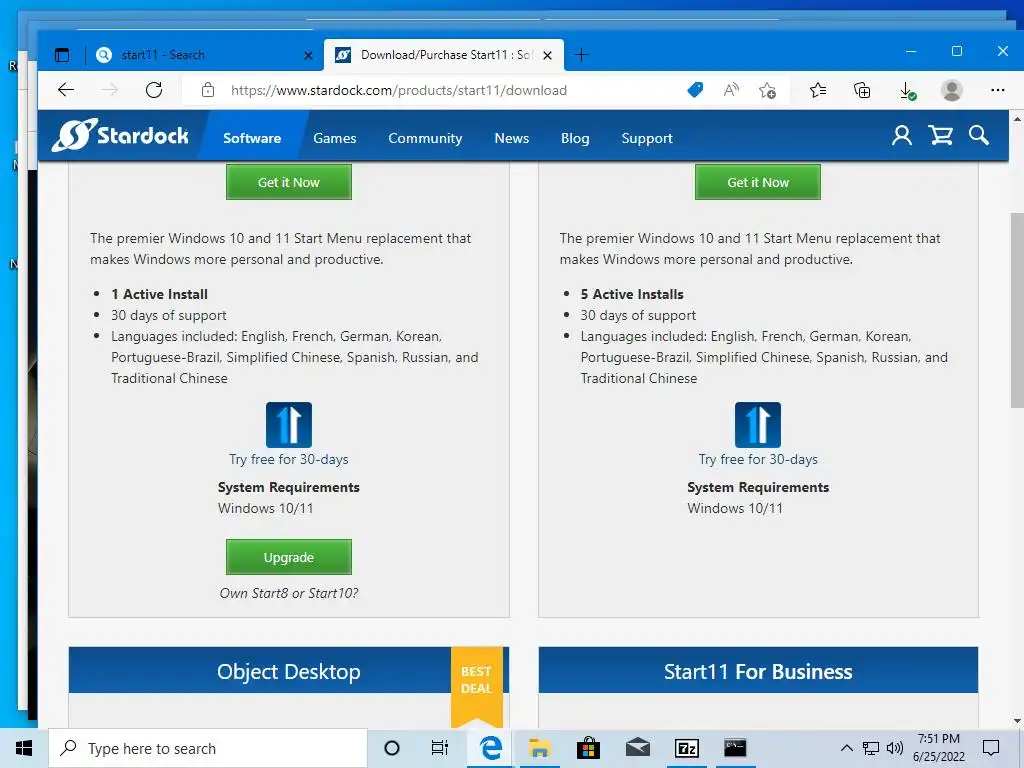Click Try free for 30-days under 5 Installs
Viewport: 1024px width, 768px height.
click(758, 459)
